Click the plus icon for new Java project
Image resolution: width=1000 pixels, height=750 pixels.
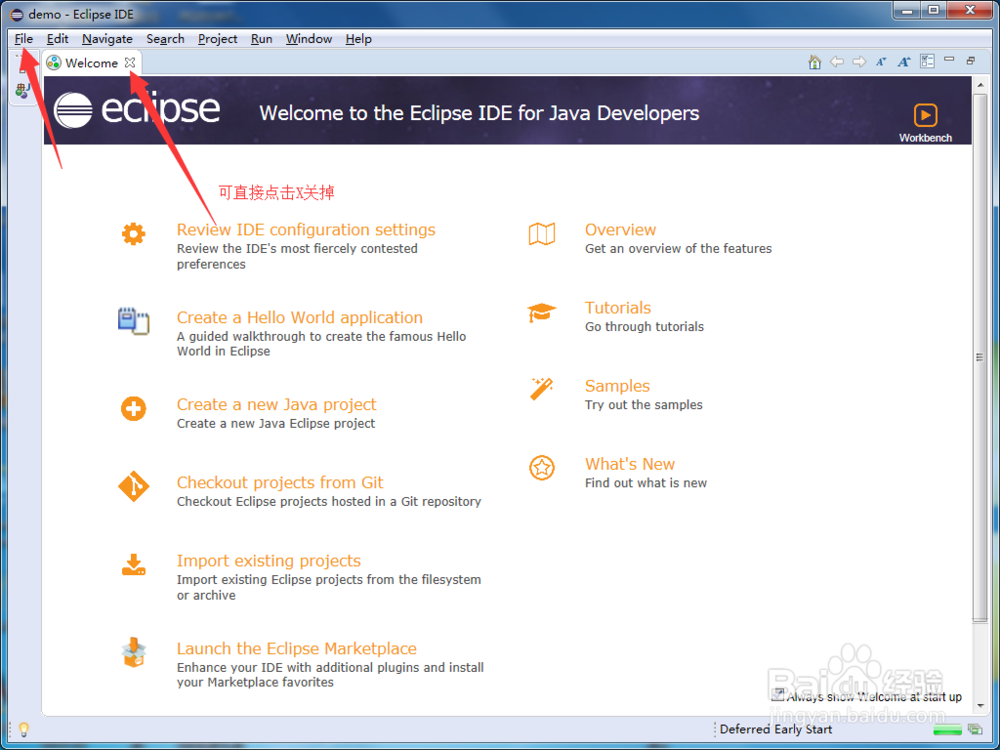tap(133, 409)
